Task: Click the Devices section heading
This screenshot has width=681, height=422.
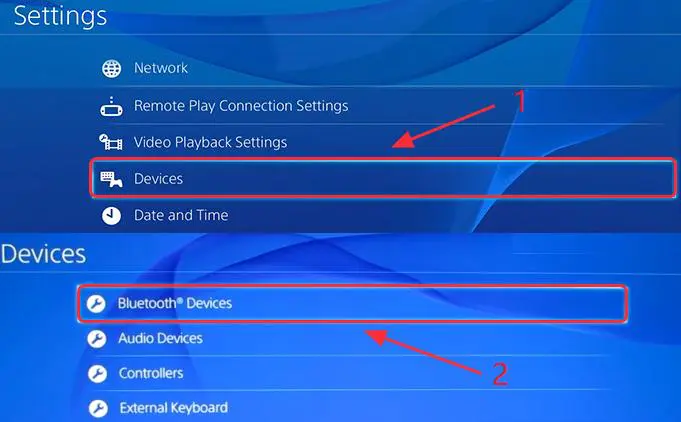Action: [43, 254]
